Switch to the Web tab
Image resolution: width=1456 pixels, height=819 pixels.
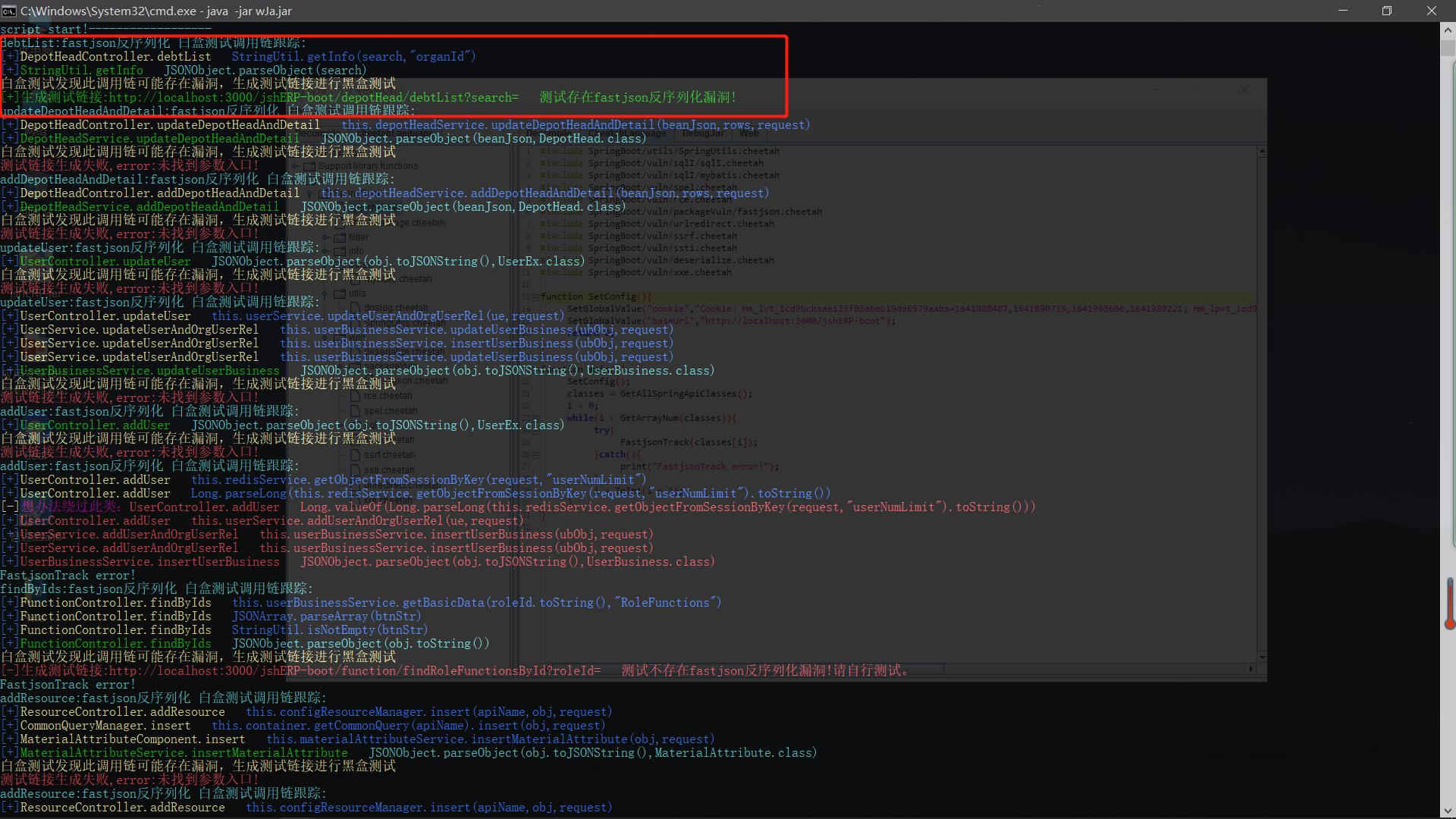[749, 133]
